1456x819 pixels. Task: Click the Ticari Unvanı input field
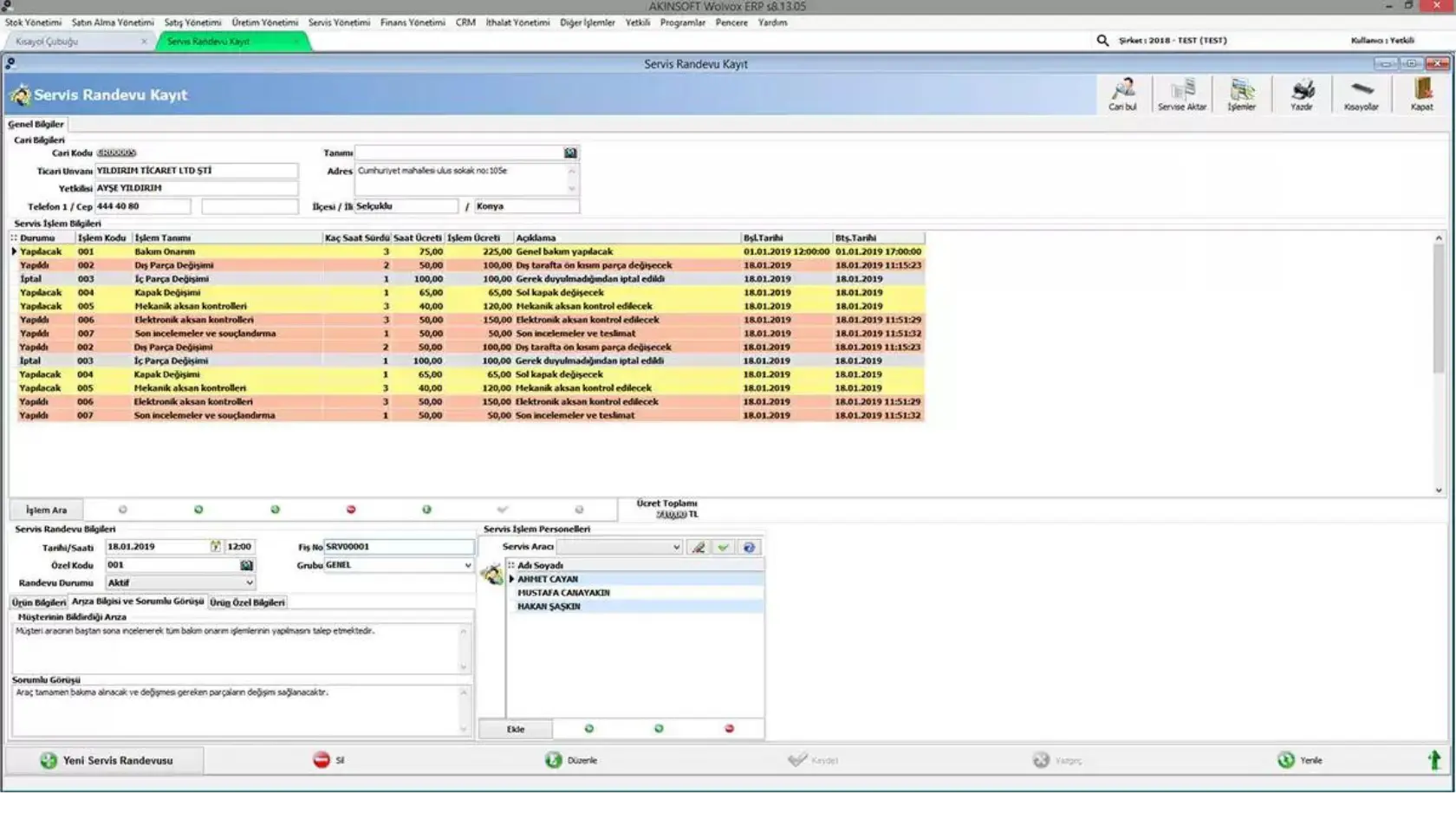196,171
